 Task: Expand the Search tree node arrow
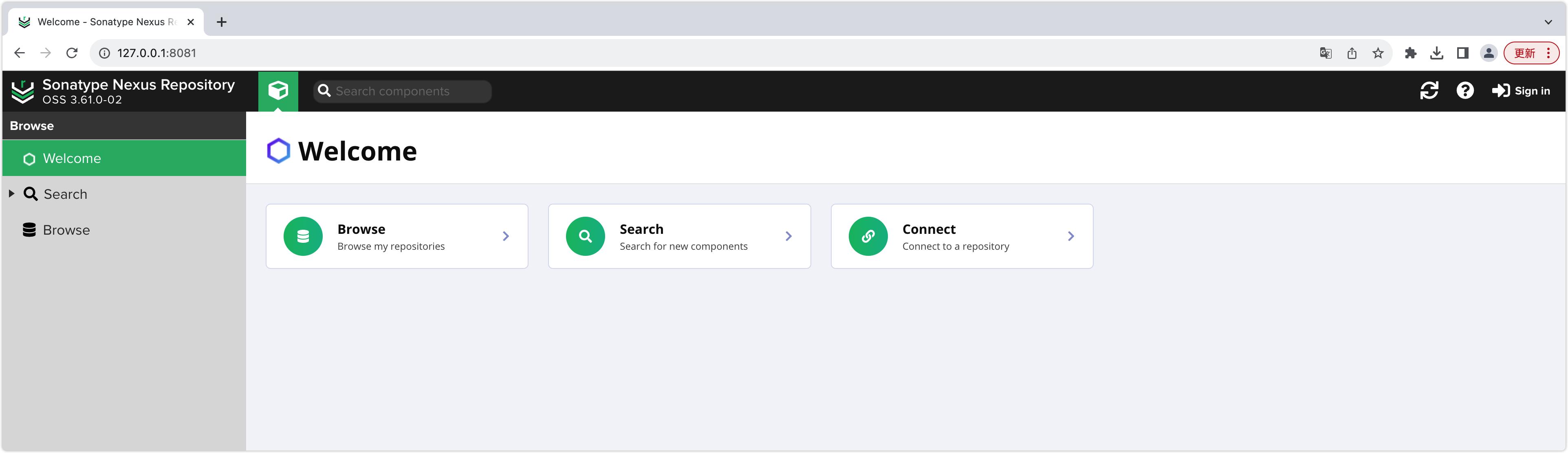pyautogui.click(x=11, y=194)
